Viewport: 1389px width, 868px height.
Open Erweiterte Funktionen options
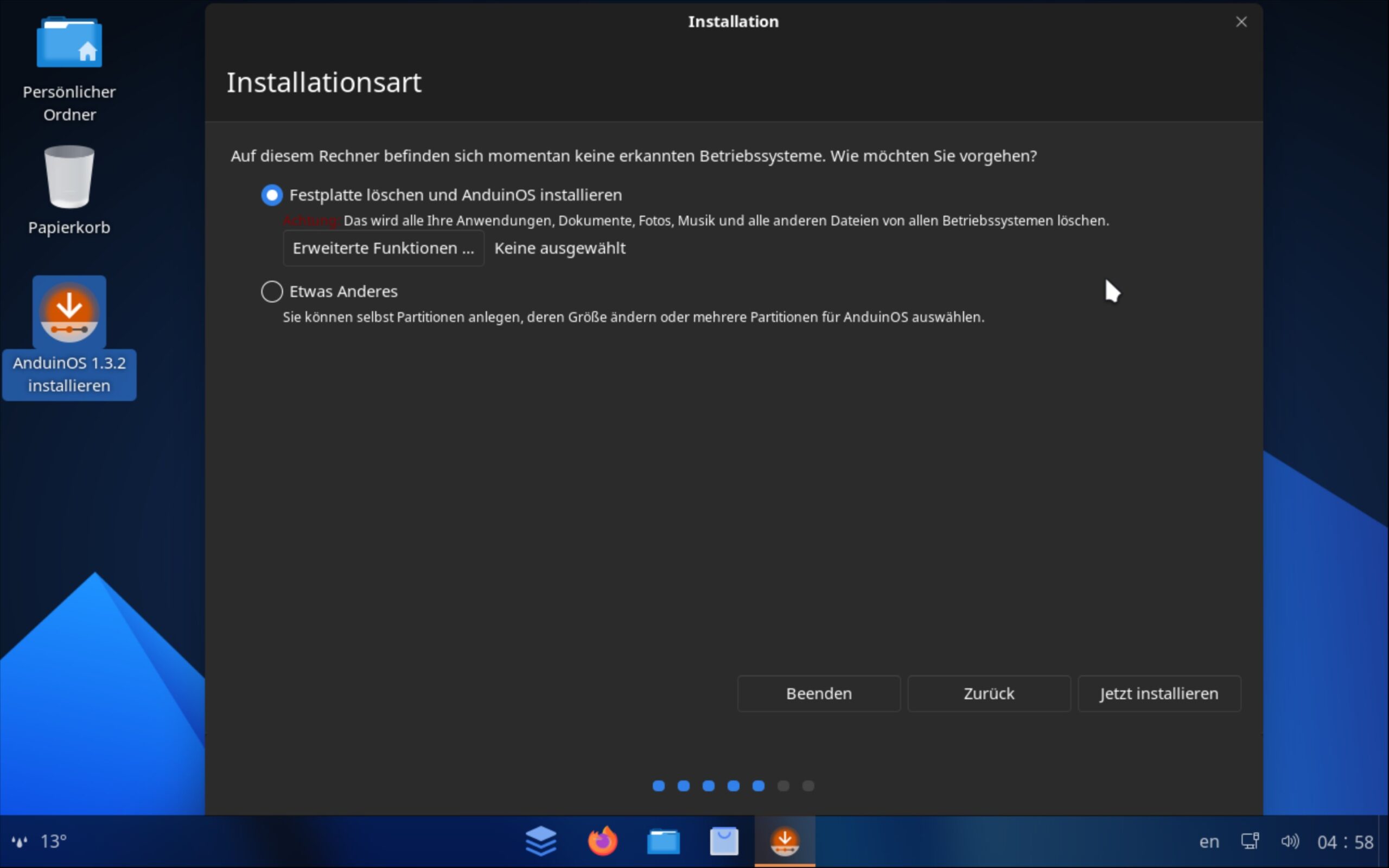click(384, 248)
